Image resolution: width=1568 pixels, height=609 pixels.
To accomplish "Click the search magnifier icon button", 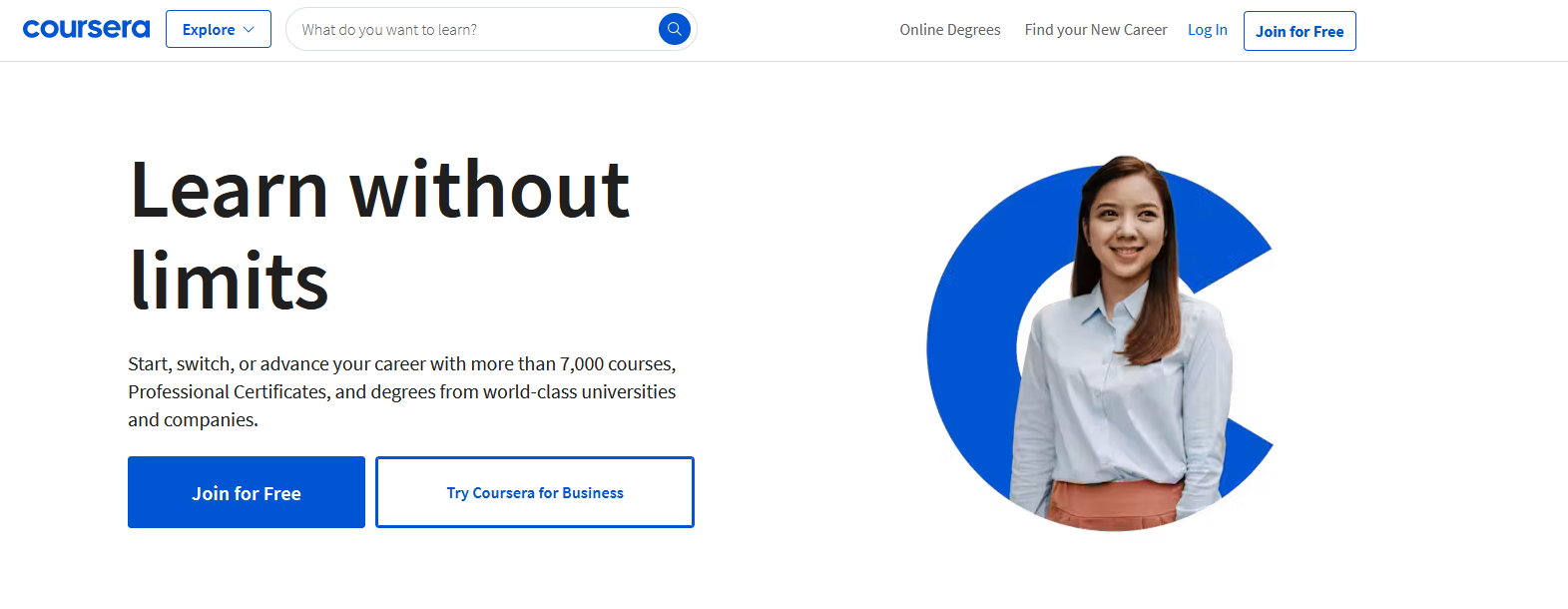I will point(675,29).
